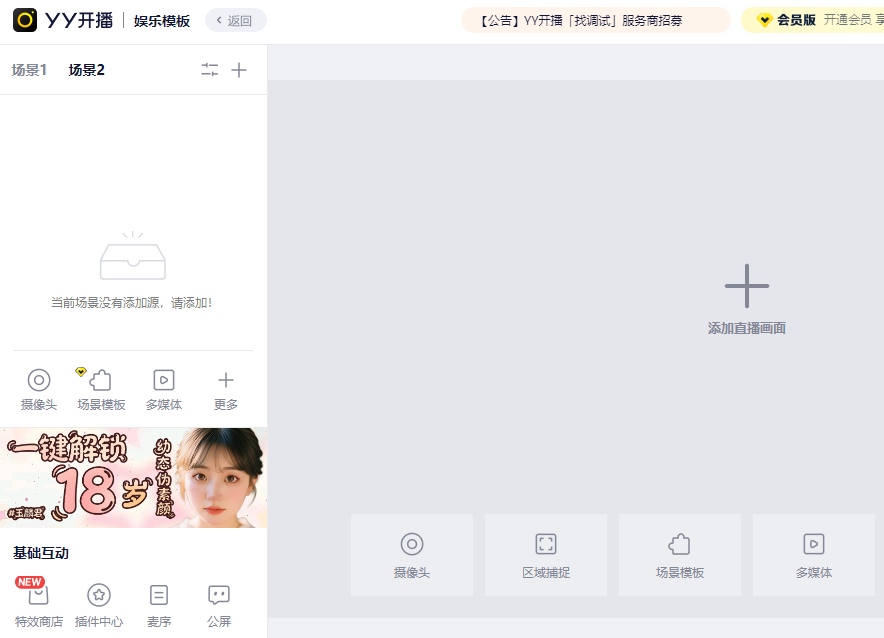The width and height of the screenshot is (884, 638).
Task: Open the scene adjustment settings icon
Action: pos(209,69)
